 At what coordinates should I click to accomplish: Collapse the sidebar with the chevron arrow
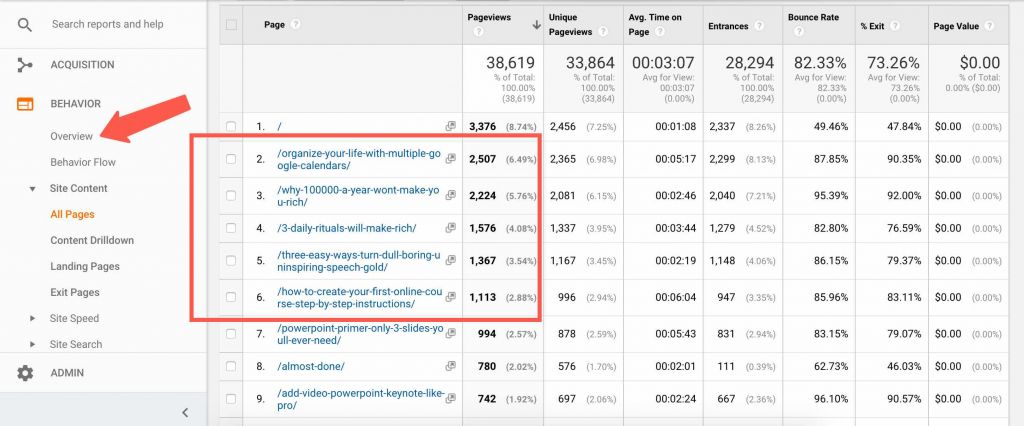(x=185, y=411)
